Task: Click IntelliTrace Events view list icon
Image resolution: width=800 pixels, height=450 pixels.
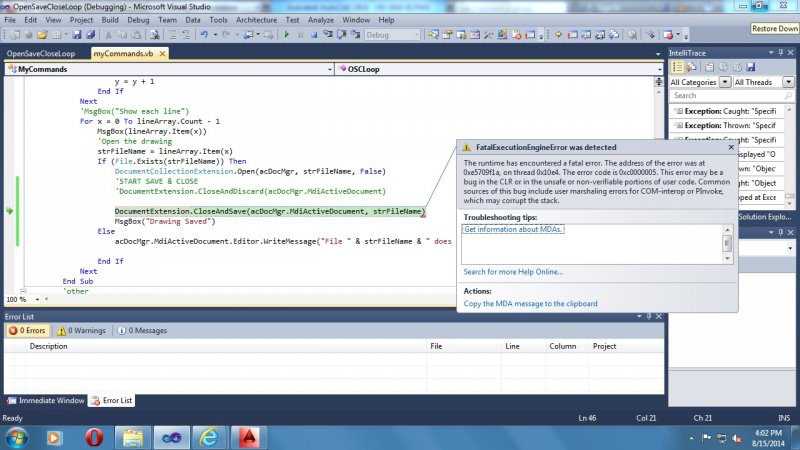Action: pyautogui.click(x=677, y=67)
